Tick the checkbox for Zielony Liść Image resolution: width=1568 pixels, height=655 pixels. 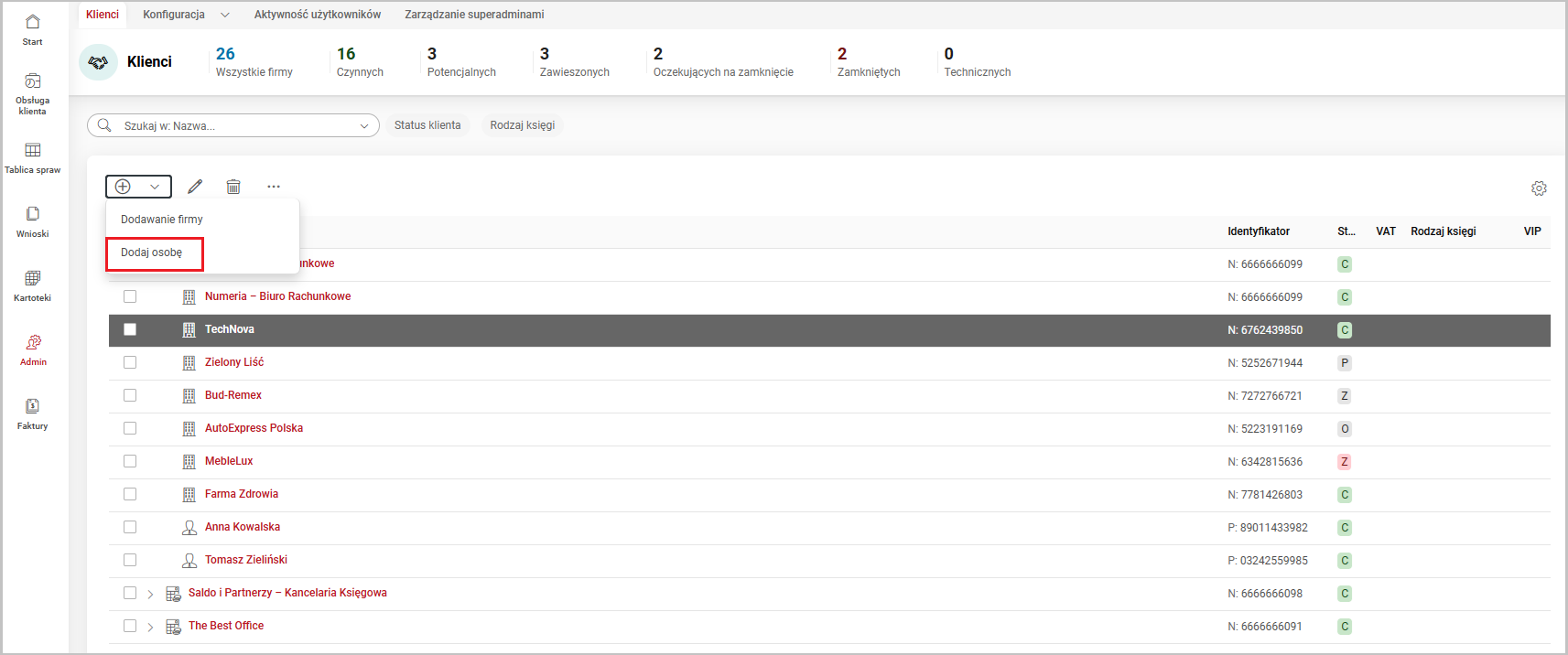(130, 362)
